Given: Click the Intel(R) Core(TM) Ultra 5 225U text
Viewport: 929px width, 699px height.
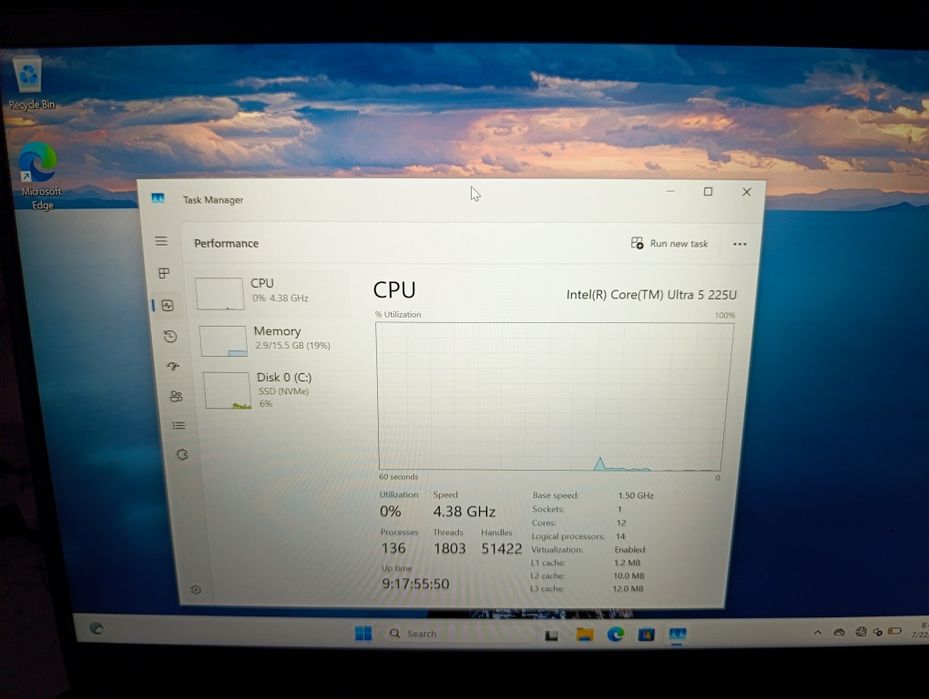Looking at the screenshot, I should click(x=651, y=294).
